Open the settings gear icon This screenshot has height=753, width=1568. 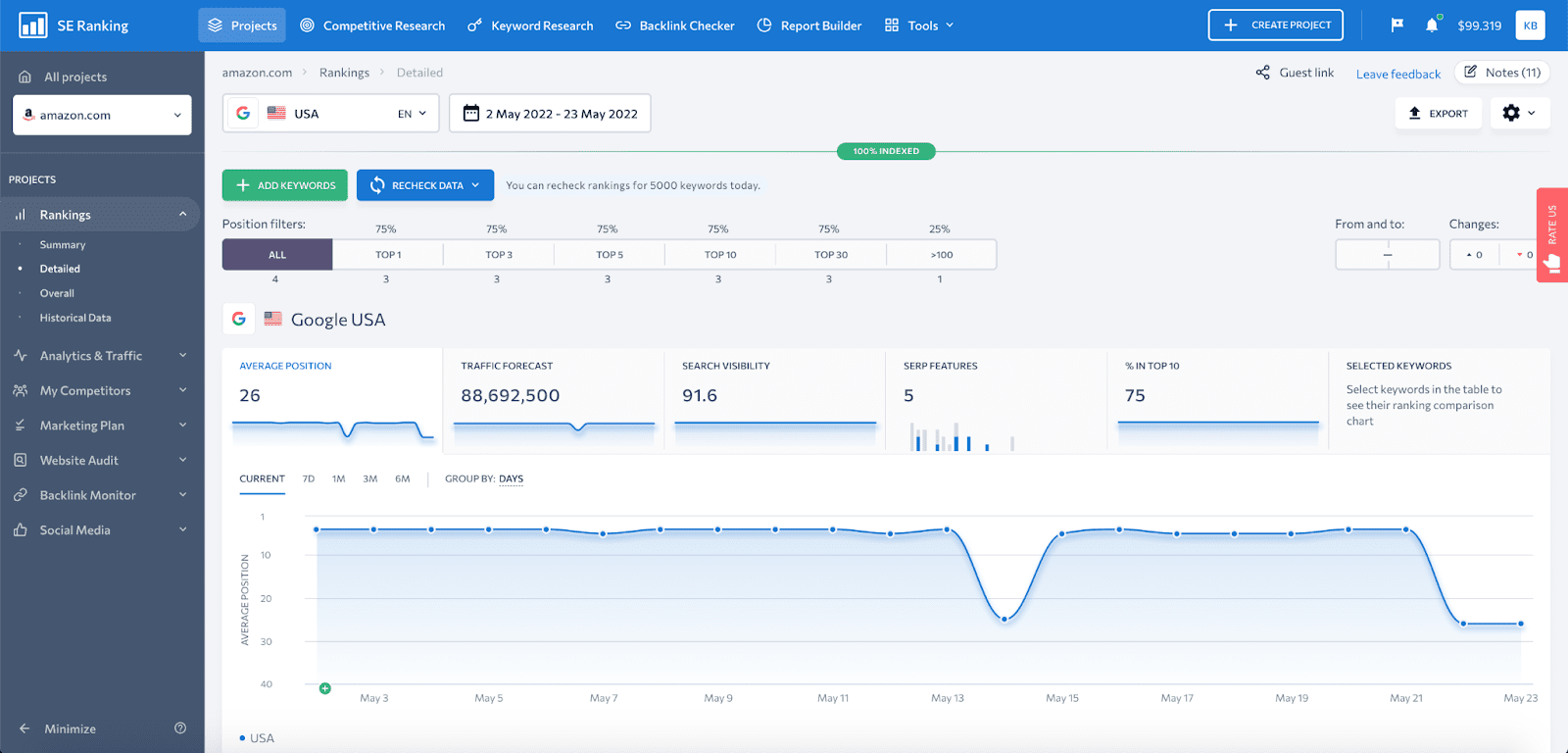tap(1511, 113)
